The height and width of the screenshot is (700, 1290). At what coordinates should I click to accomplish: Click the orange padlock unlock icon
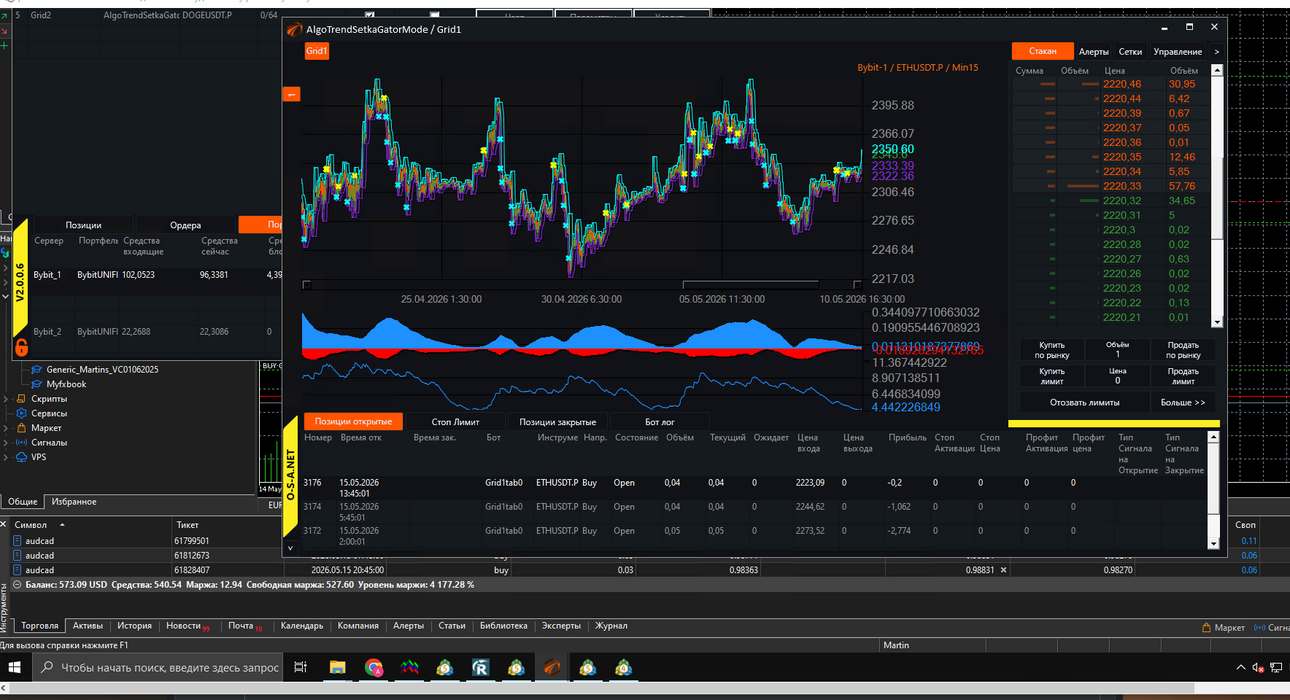click(x=20, y=348)
